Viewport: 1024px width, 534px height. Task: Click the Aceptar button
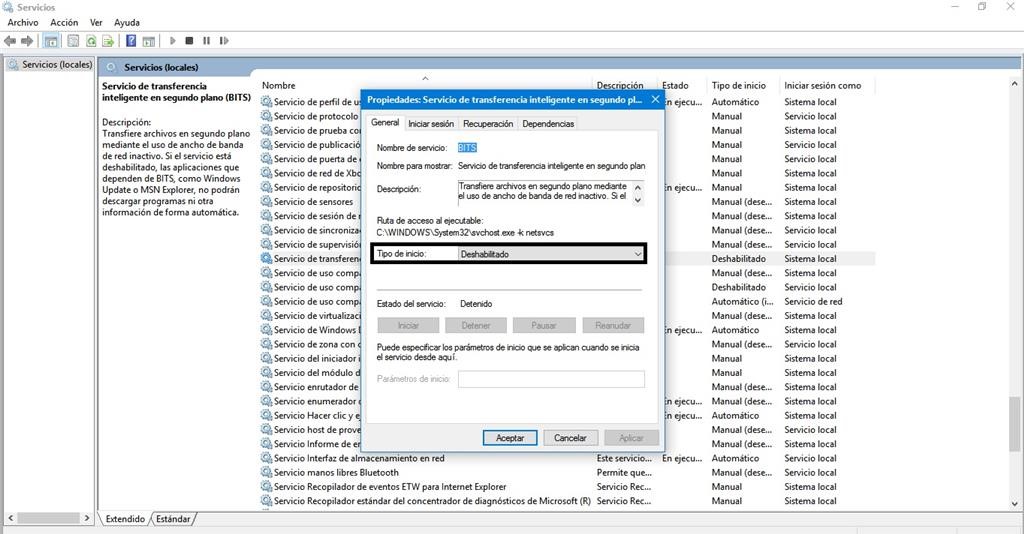coord(510,438)
